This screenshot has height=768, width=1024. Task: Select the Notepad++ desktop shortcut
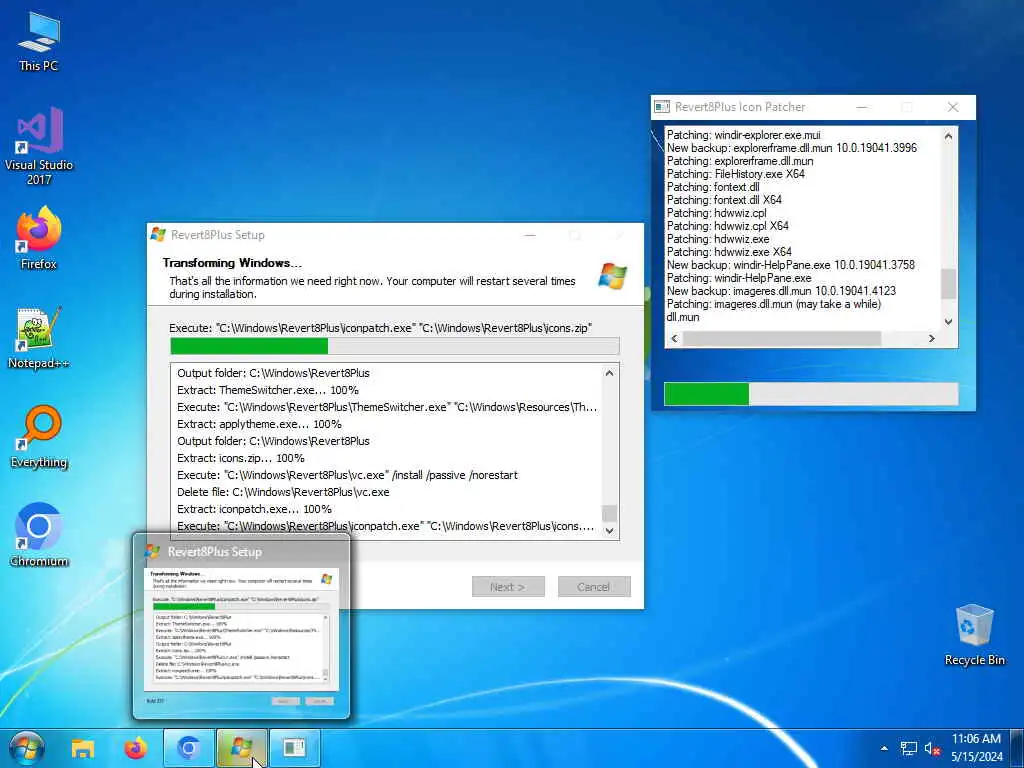(x=39, y=338)
